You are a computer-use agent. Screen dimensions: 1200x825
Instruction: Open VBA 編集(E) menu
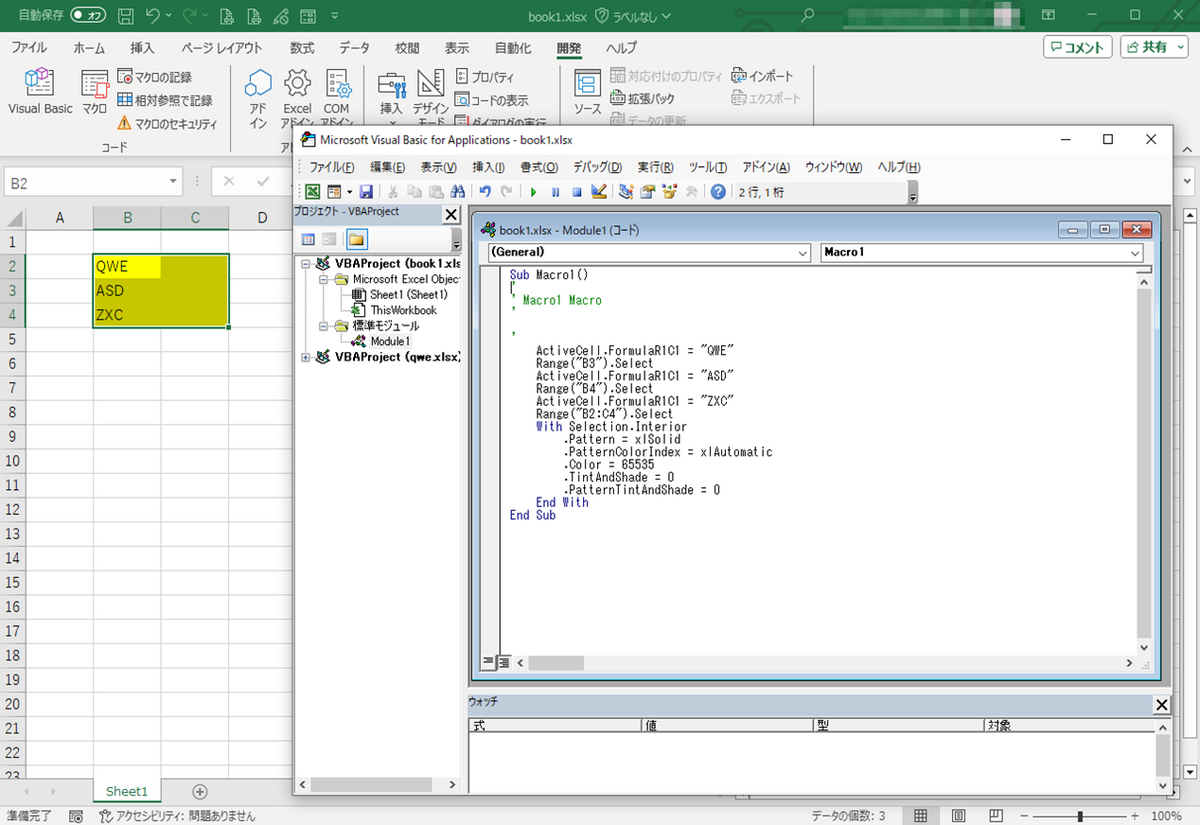click(387, 167)
